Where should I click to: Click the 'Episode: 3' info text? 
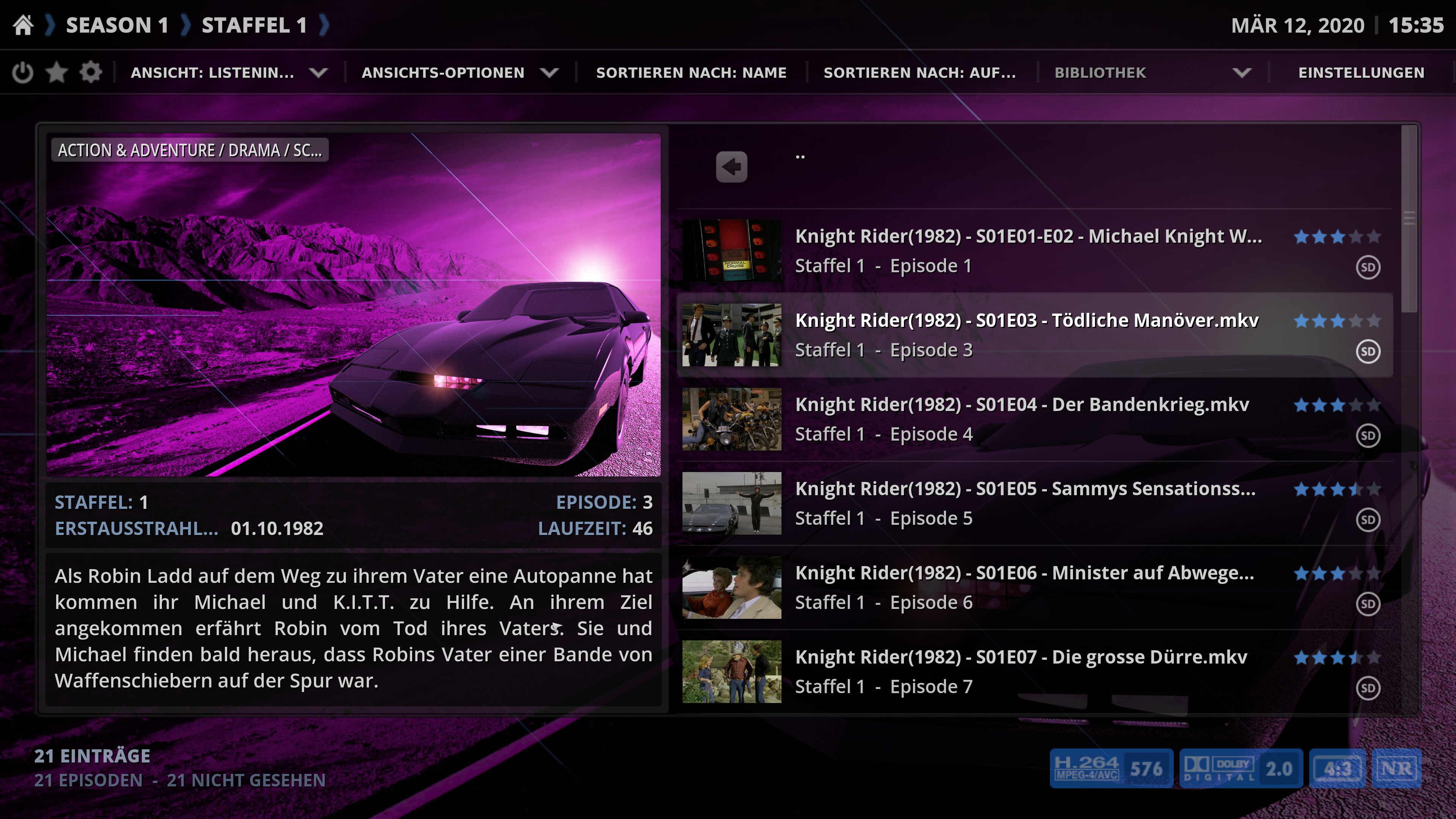point(604,502)
